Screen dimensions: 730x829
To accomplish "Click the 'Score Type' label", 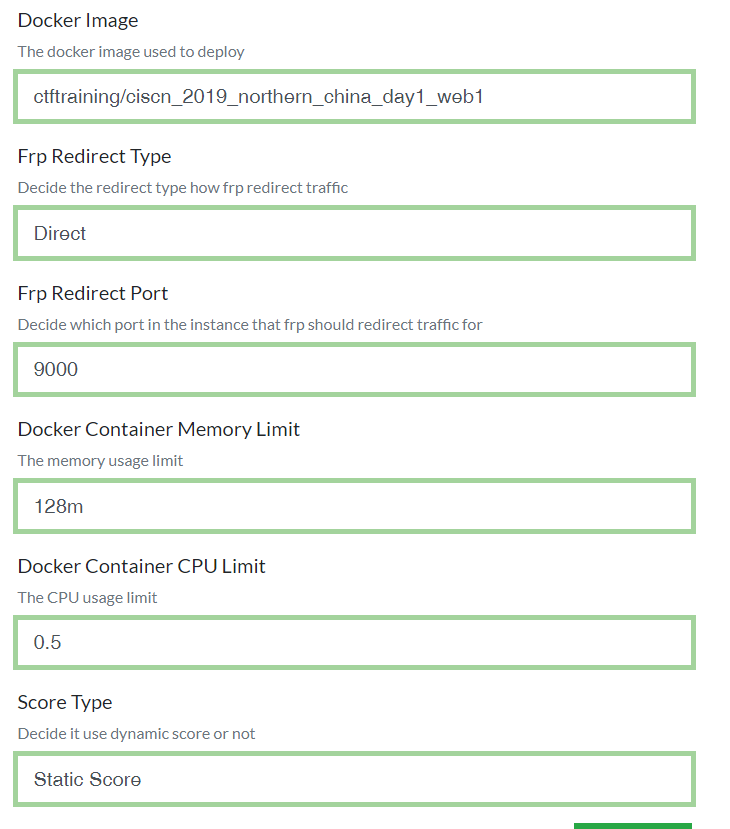I will point(64,703).
